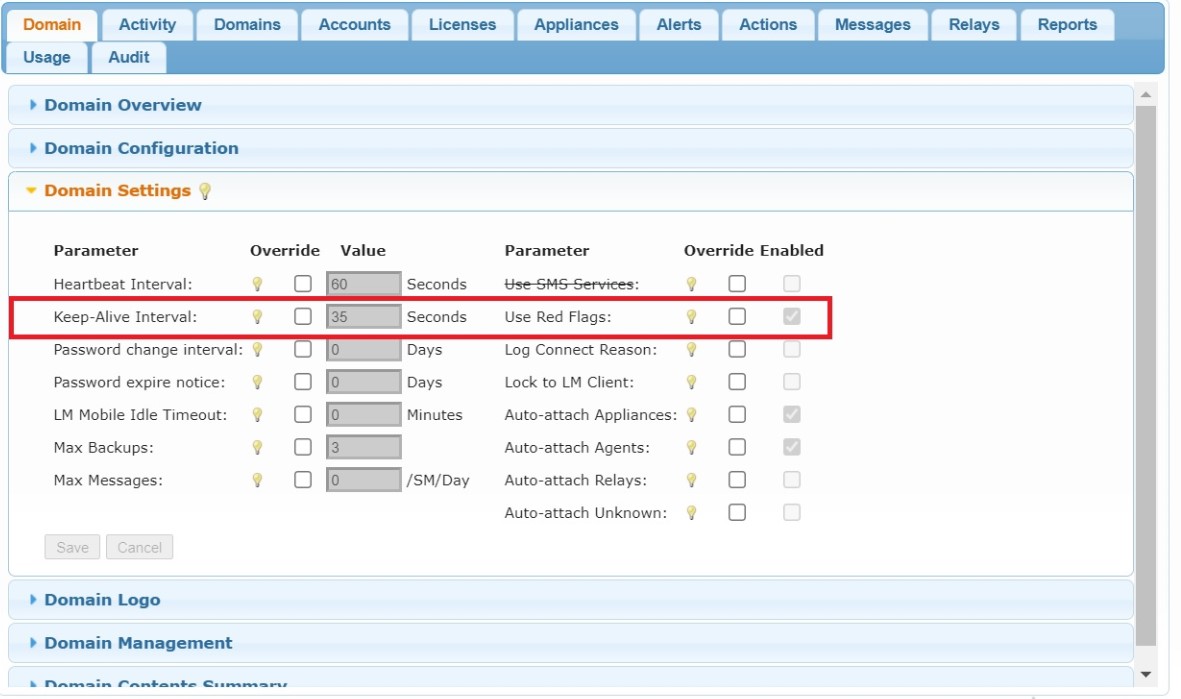Viewport: 1181px width, 699px height.
Task: Open the Actions tab
Action: pyautogui.click(x=768, y=25)
